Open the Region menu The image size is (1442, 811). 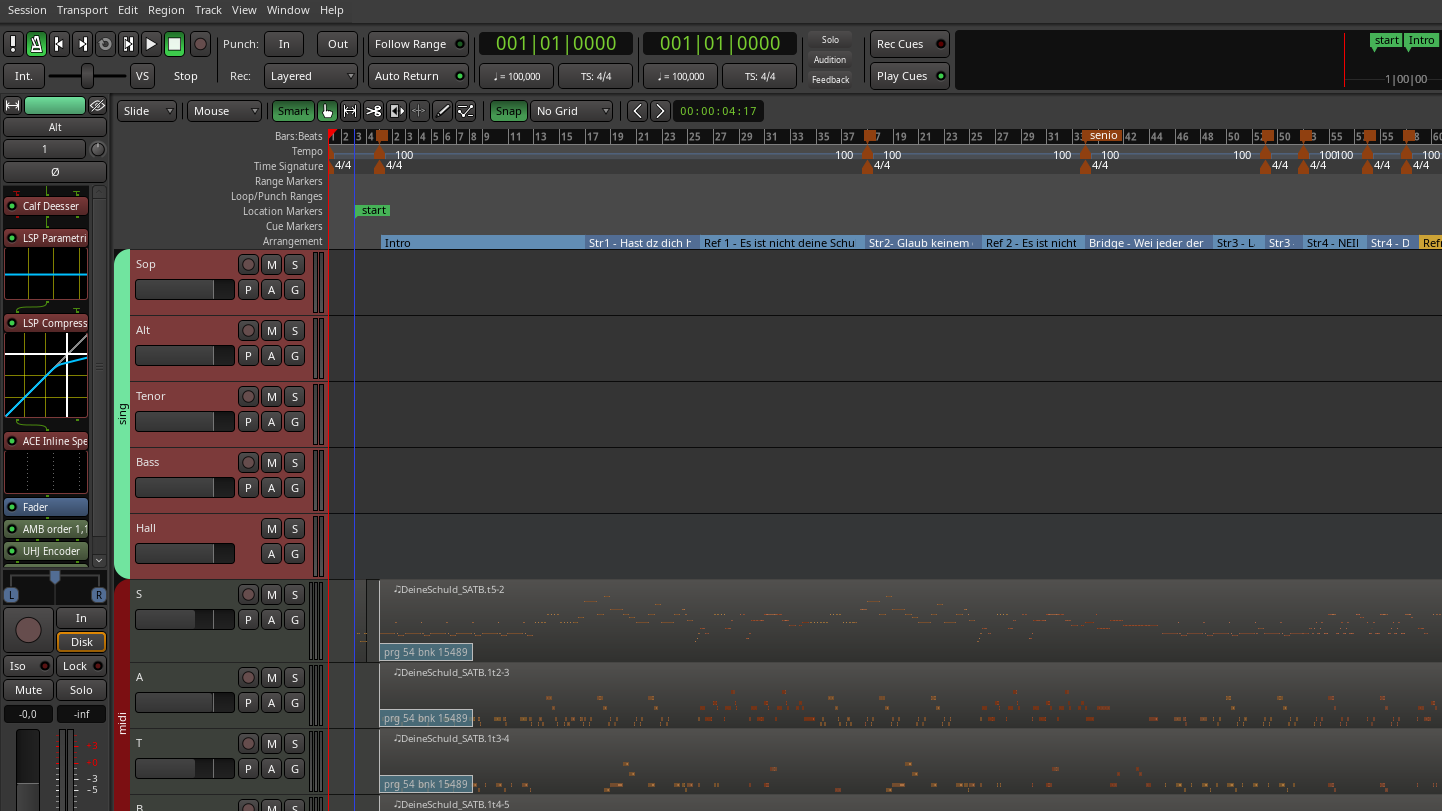[166, 10]
